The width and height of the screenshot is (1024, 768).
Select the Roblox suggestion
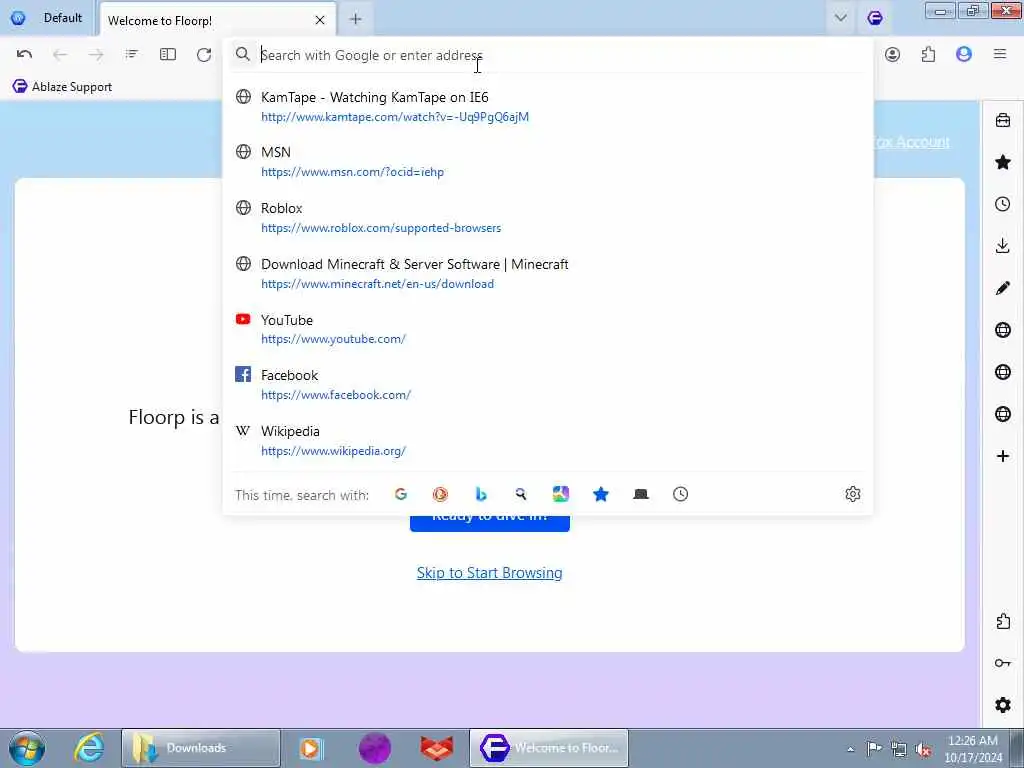pyautogui.click(x=547, y=217)
